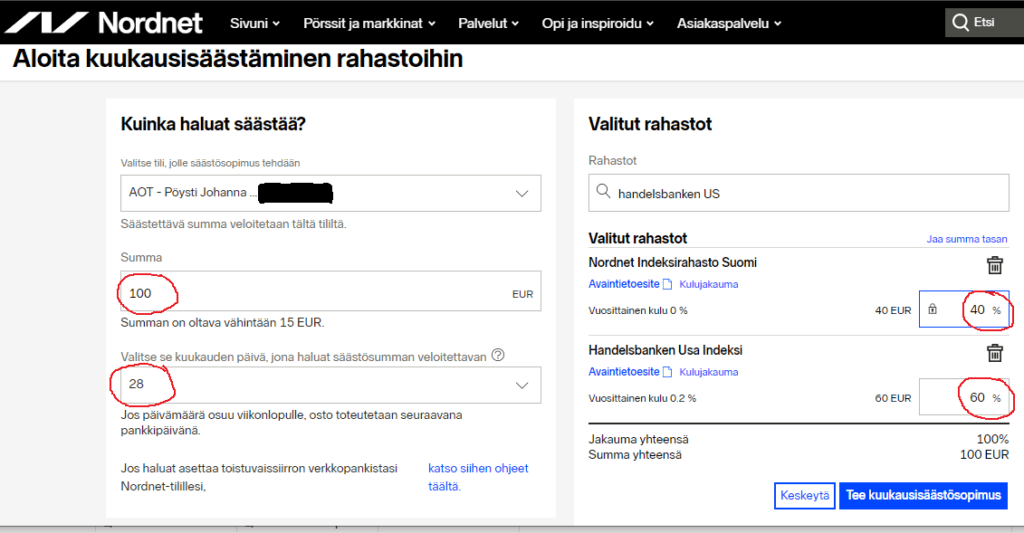Image resolution: width=1024 pixels, height=533 pixels.
Task: Open the Asiakaspalvelu menu
Action: 729,24
